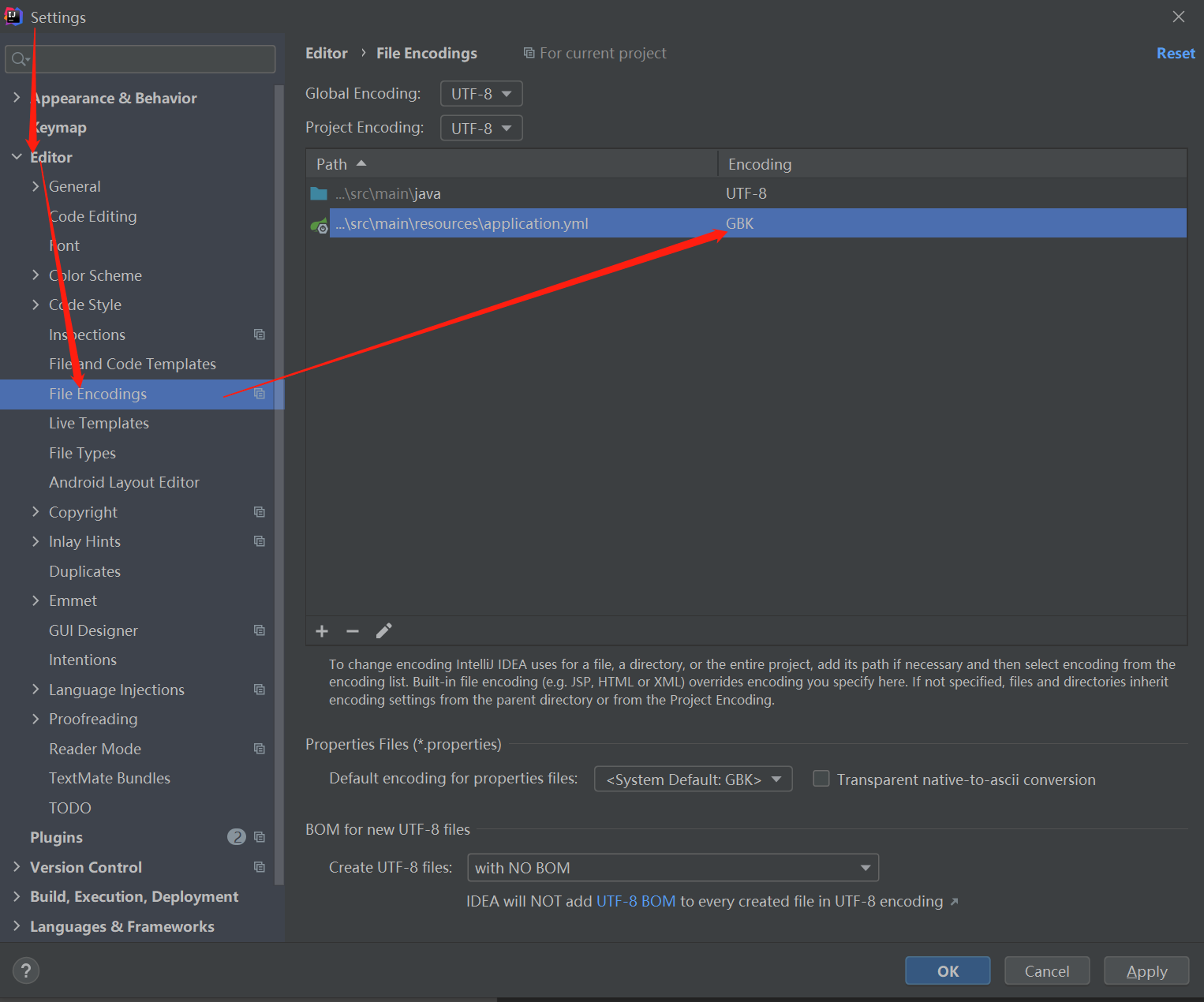Click the remove path minus icon

coord(353,631)
